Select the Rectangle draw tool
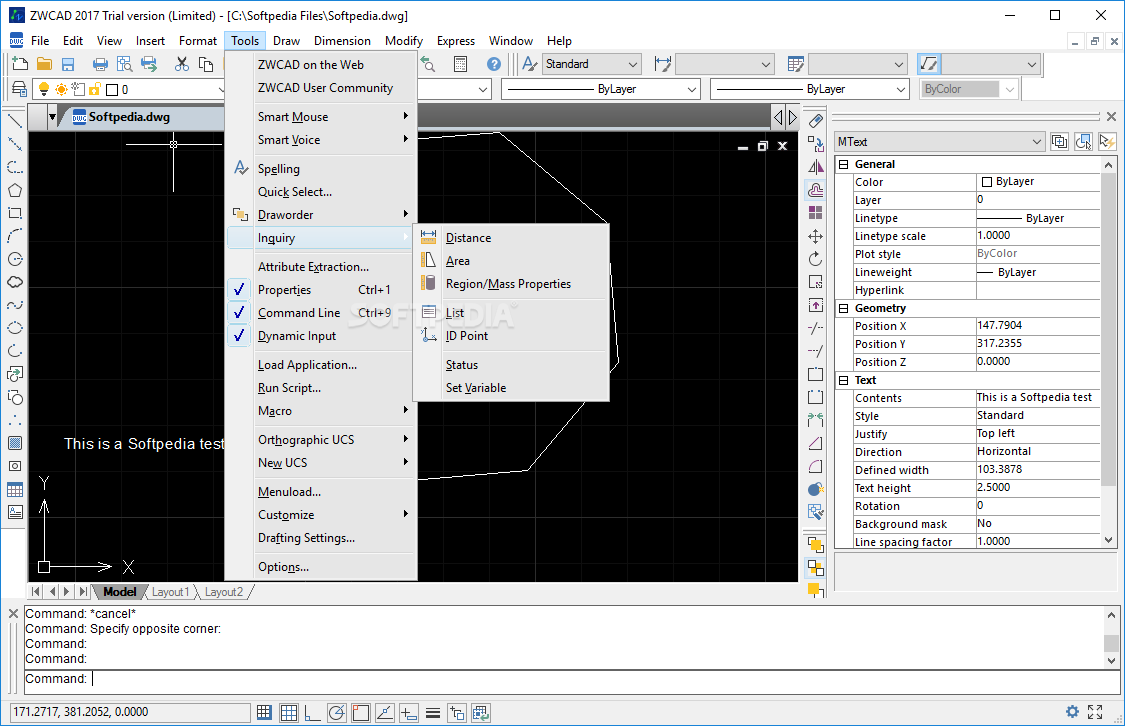 pyautogui.click(x=14, y=213)
